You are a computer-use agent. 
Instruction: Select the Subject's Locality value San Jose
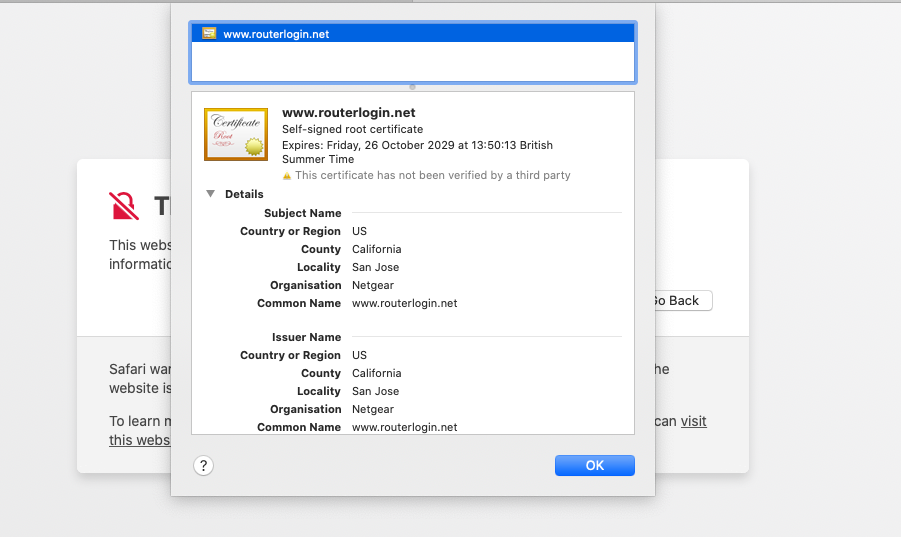coord(375,267)
